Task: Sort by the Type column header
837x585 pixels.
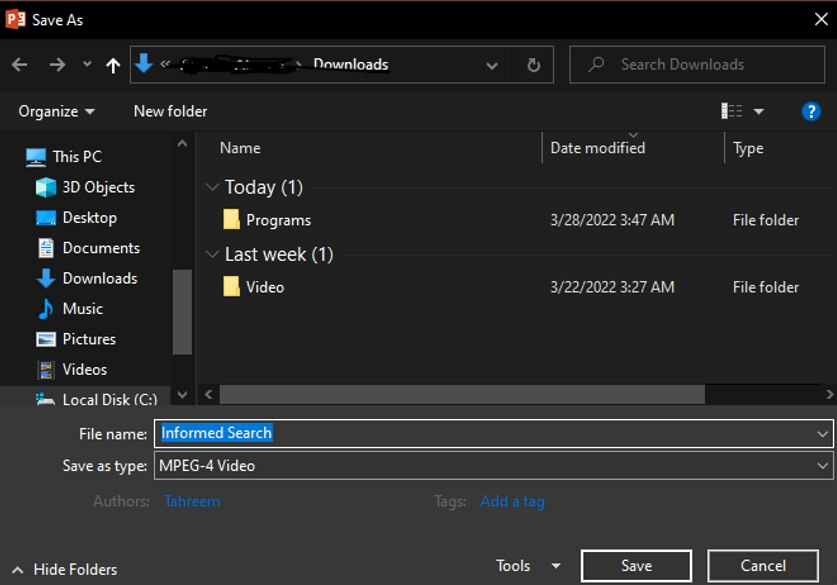Action: pos(748,148)
